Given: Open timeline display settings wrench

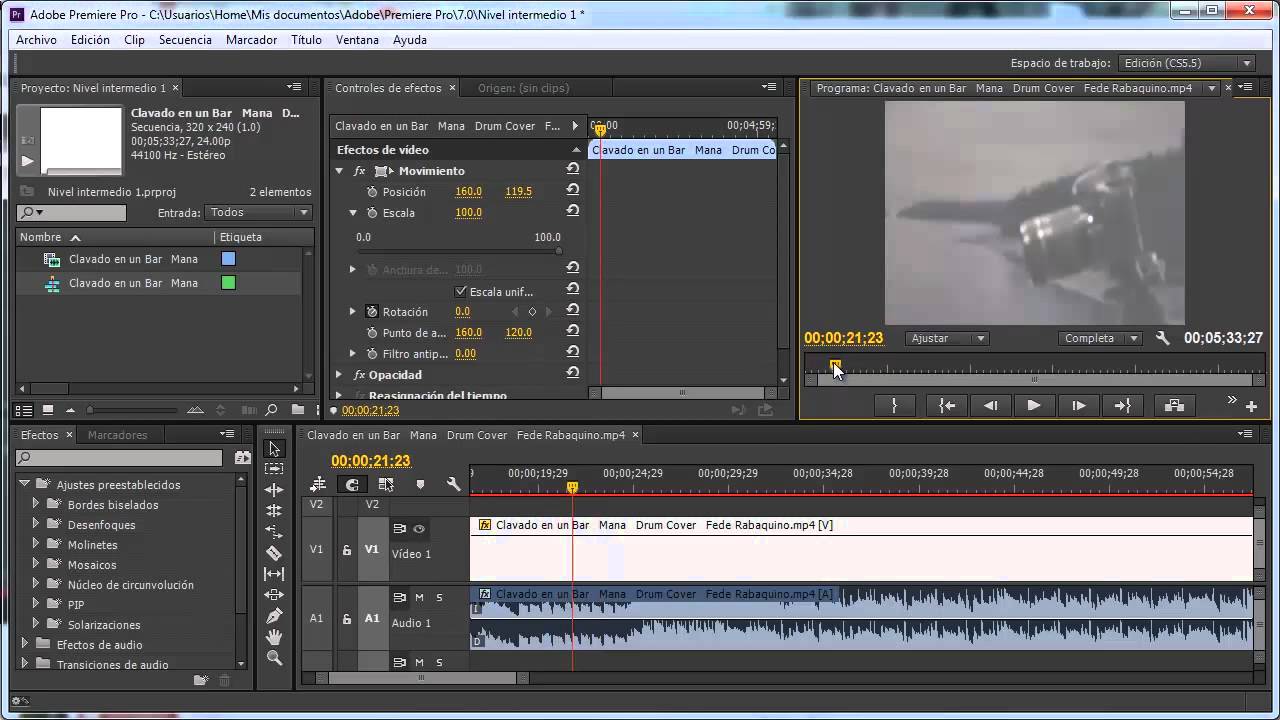Looking at the screenshot, I should [453, 484].
